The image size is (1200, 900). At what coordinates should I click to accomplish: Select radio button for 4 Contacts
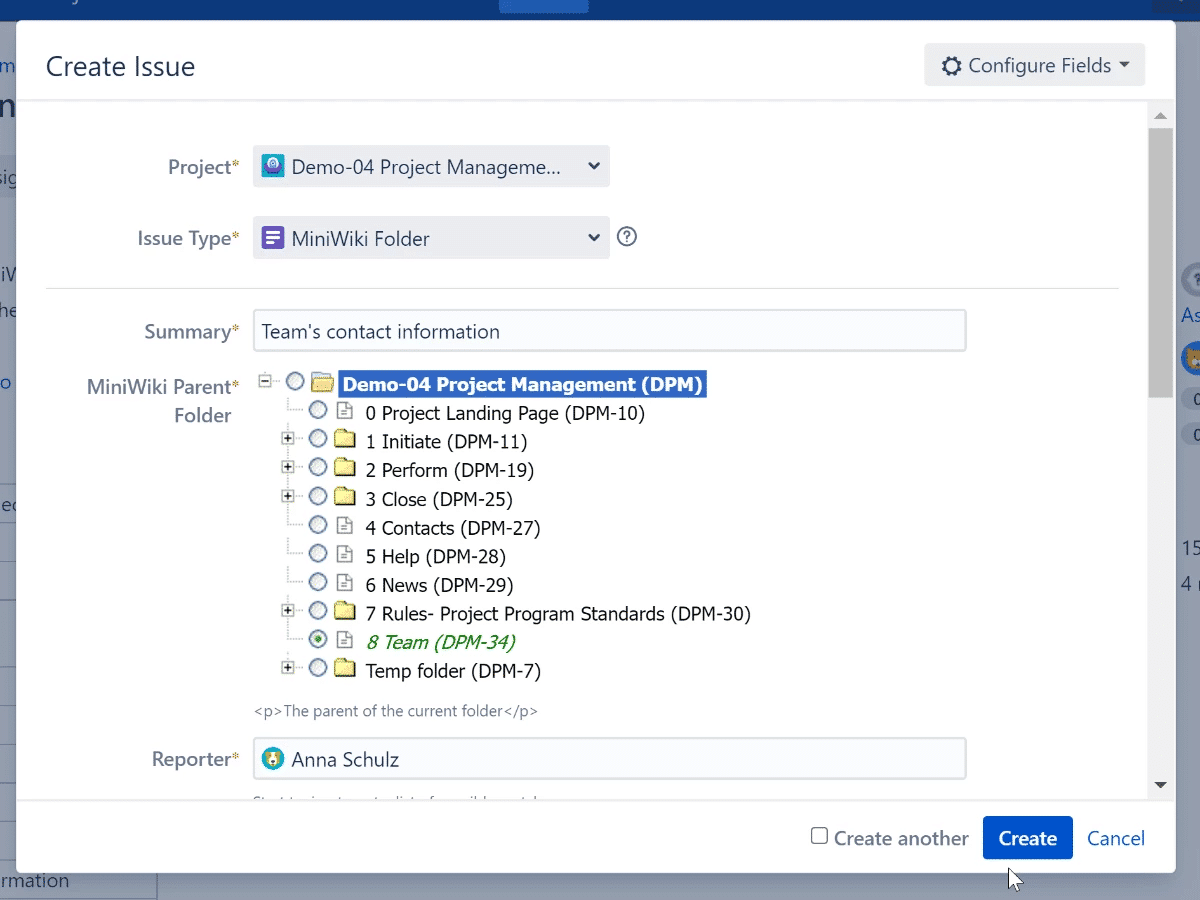coord(318,524)
